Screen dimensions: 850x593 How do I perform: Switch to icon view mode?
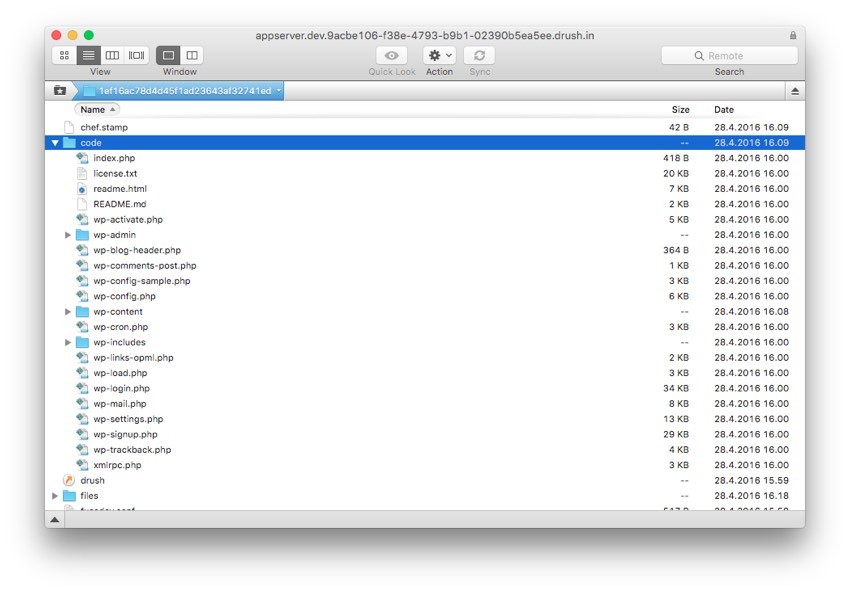(65, 55)
